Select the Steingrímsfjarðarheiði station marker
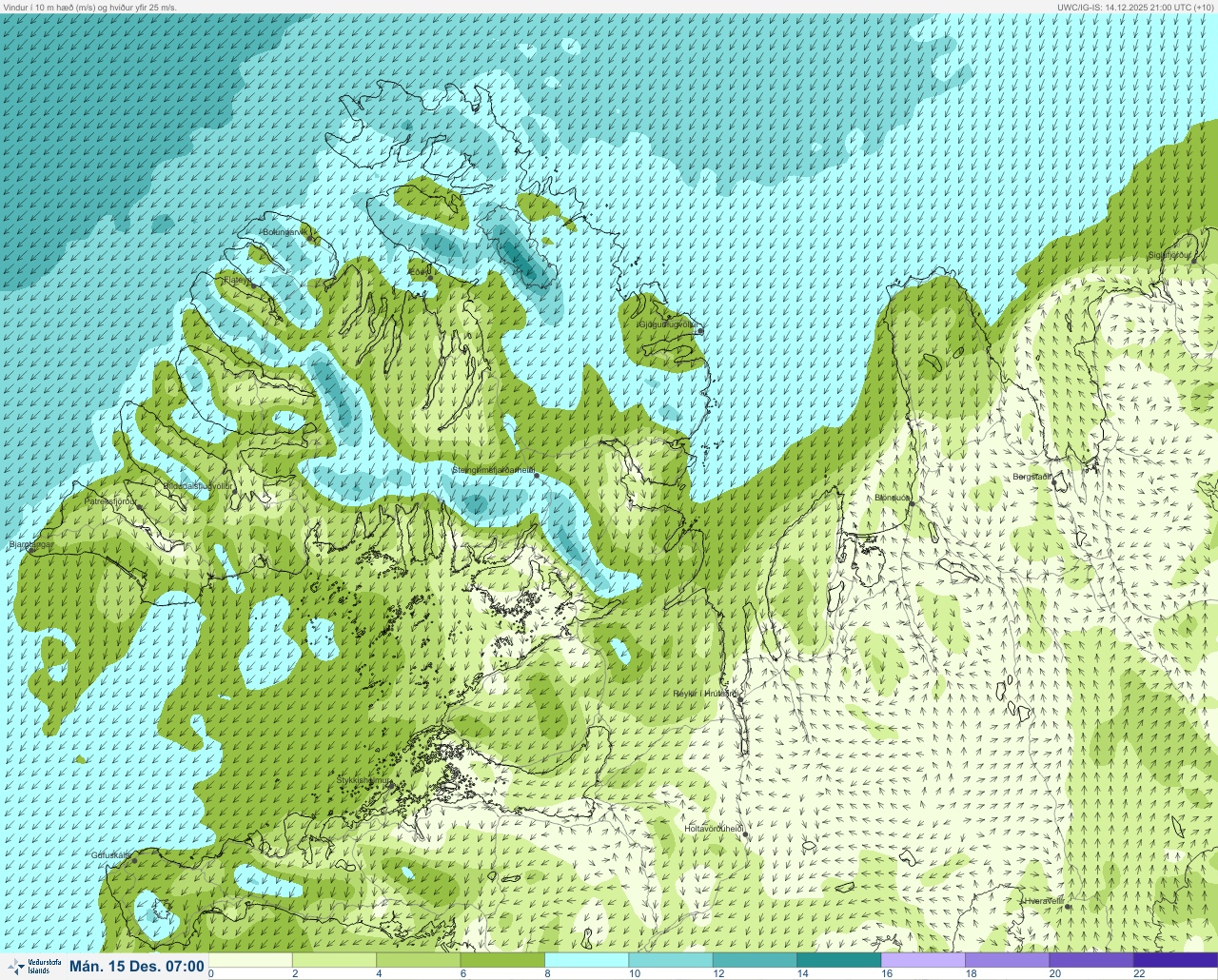The image size is (1218, 980). pos(537,475)
